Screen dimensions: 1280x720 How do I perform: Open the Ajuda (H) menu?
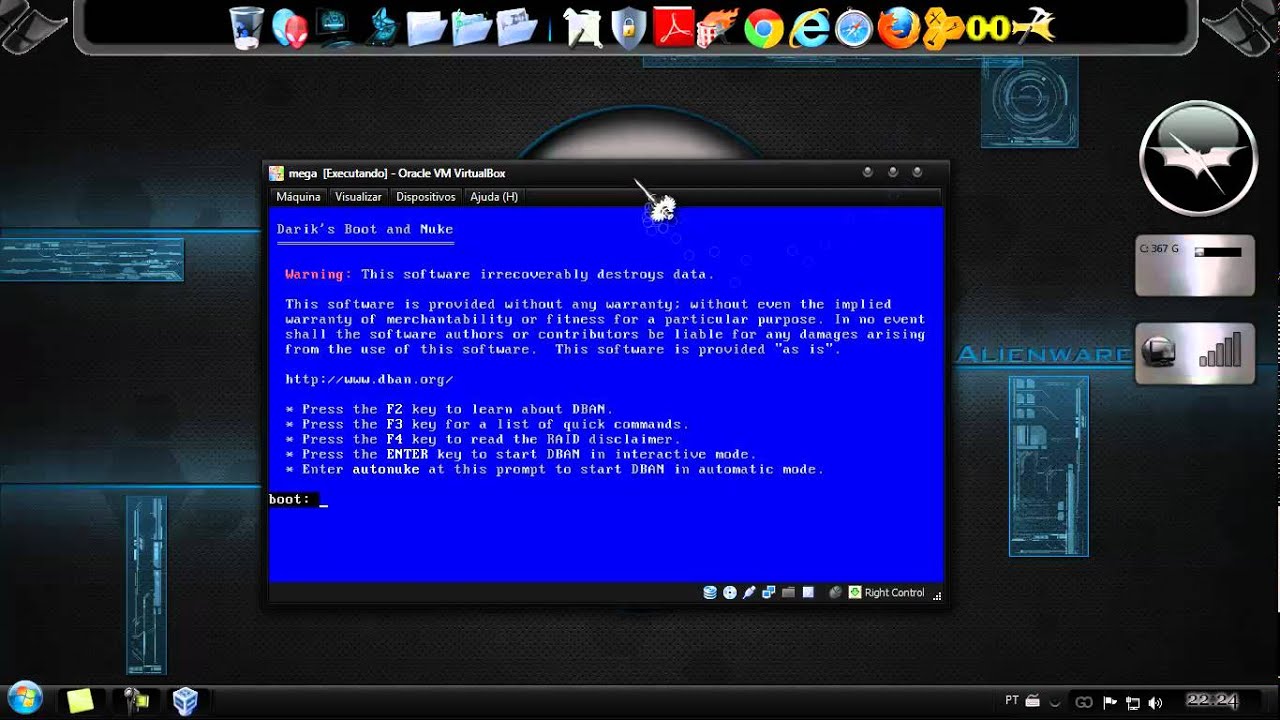(x=494, y=197)
